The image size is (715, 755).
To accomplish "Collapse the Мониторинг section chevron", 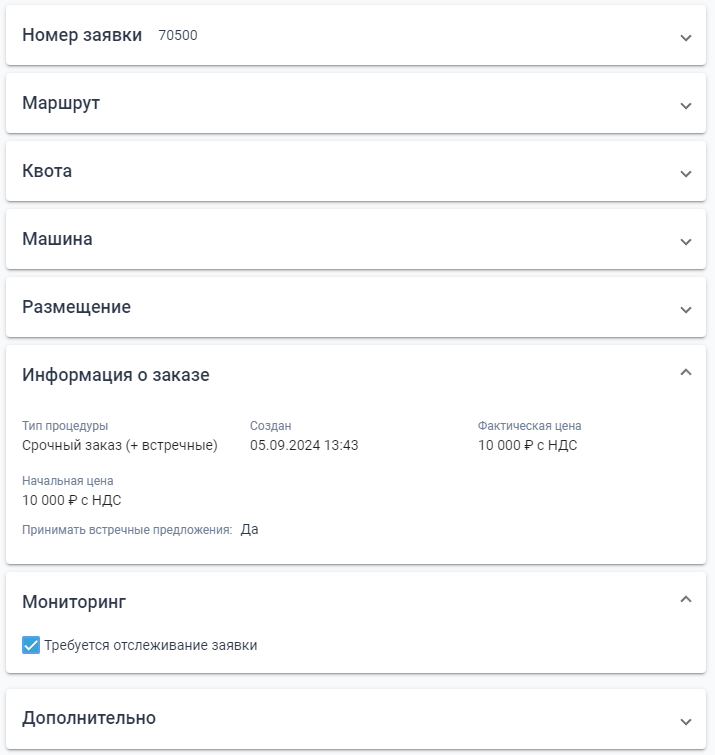I will point(686,599).
